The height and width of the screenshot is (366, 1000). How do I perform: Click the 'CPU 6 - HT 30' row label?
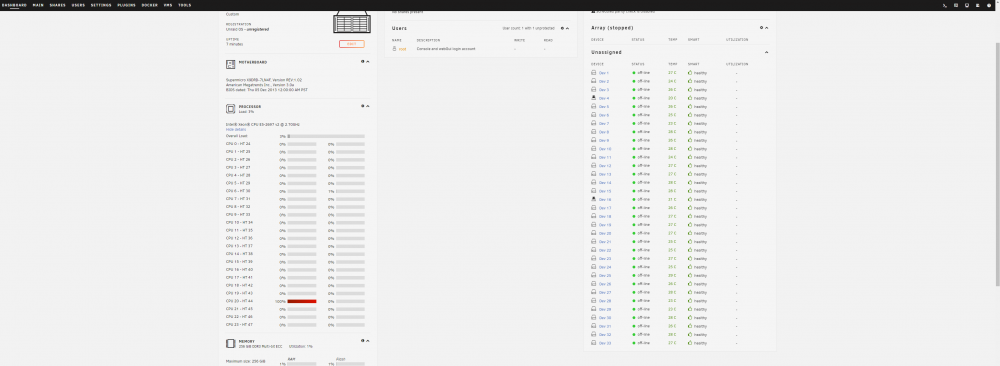click(238, 191)
